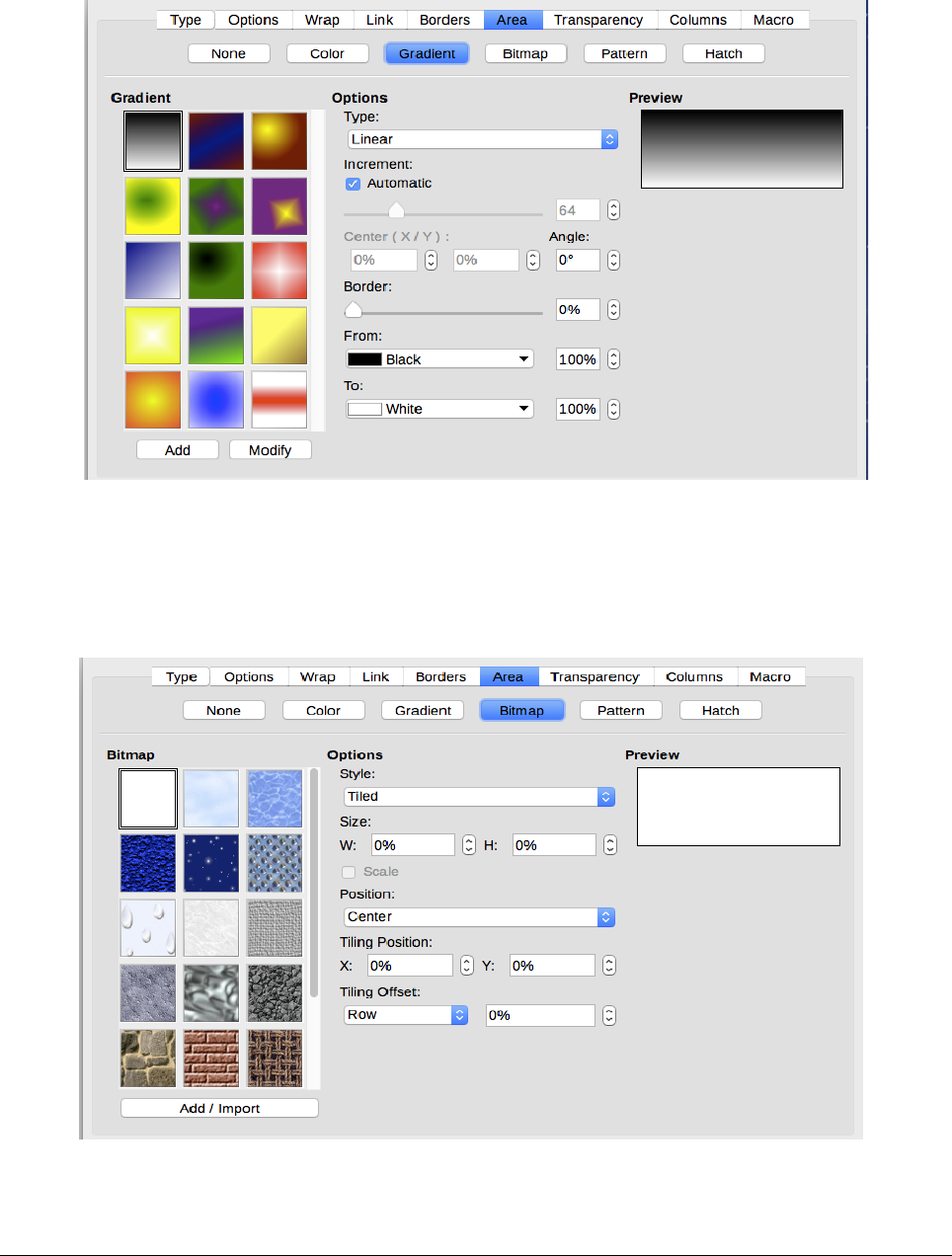Pick the black-green radial gradient swatch
Image resolution: width=952 pixels, height=1256 pixels.
[216, 271]
